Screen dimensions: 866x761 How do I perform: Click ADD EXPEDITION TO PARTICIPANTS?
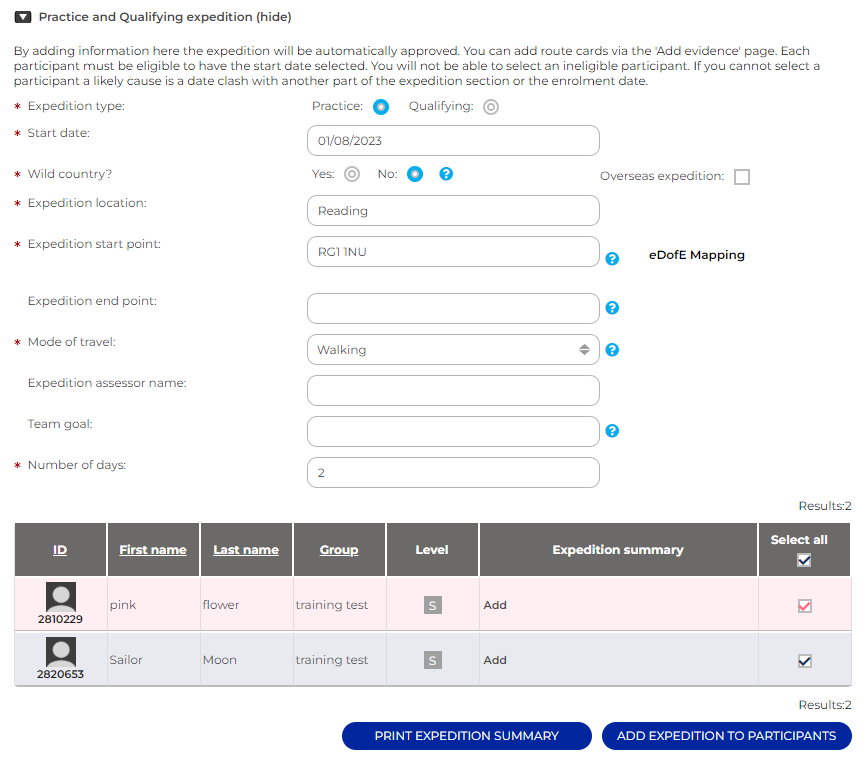coord(727,735)
